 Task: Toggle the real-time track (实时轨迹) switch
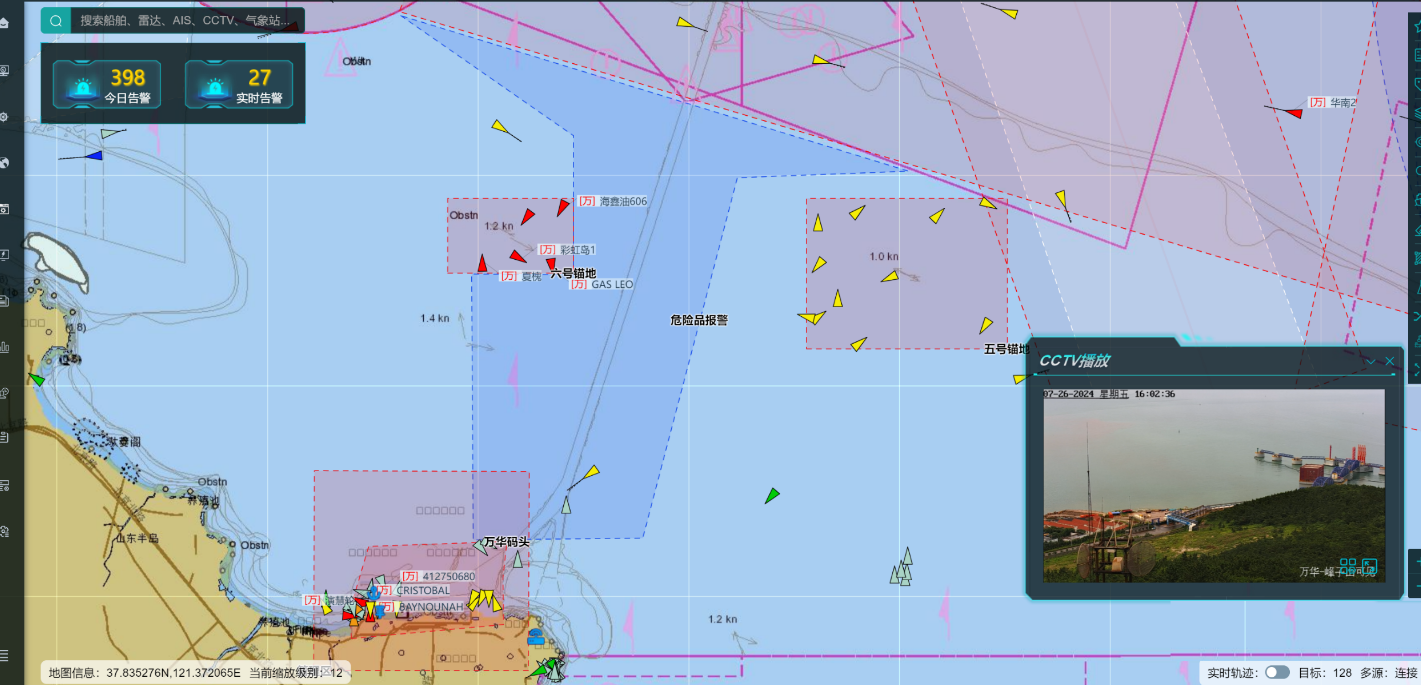[x=1277, y=673]
